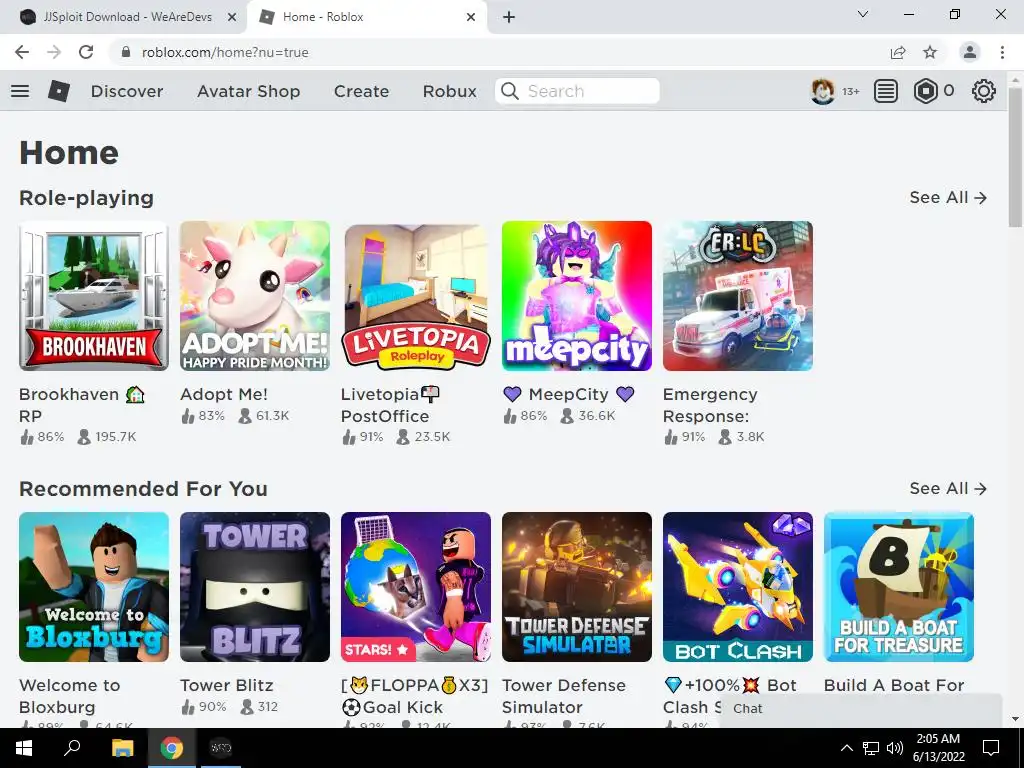Click the Roblox search field

click(577, 91)
